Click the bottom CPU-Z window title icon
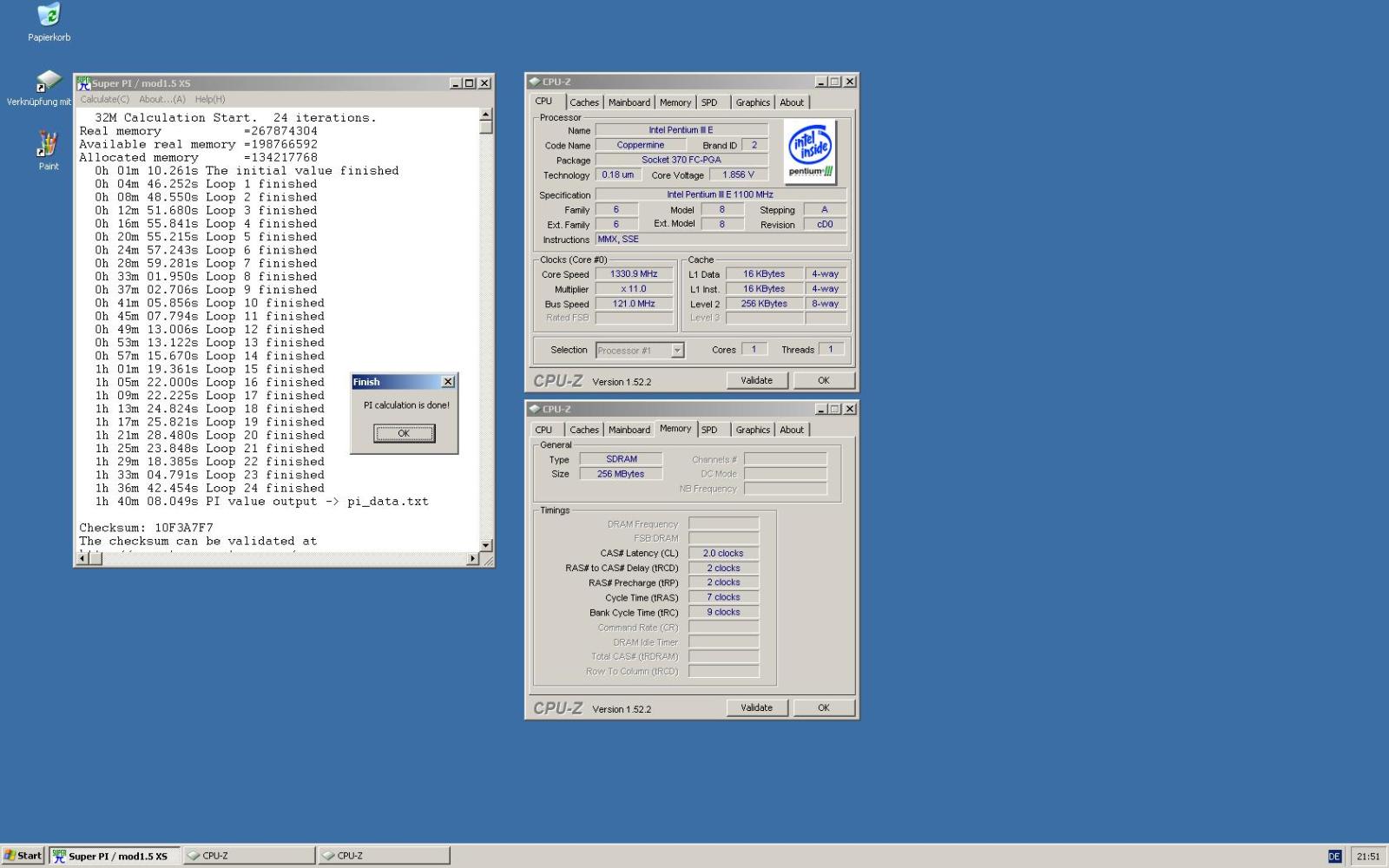Screen dimensions: 1389x868 coord(534,409)
